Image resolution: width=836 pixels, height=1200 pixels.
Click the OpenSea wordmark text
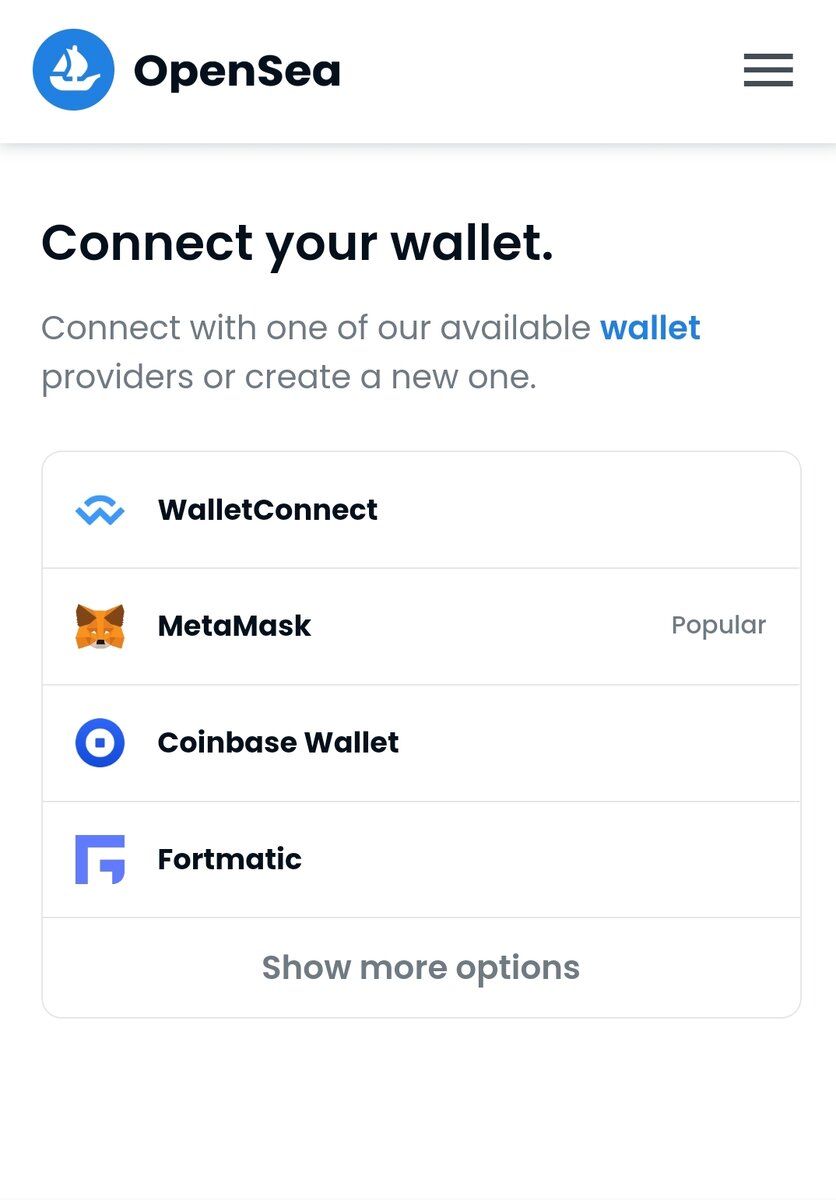click(237, 71)
